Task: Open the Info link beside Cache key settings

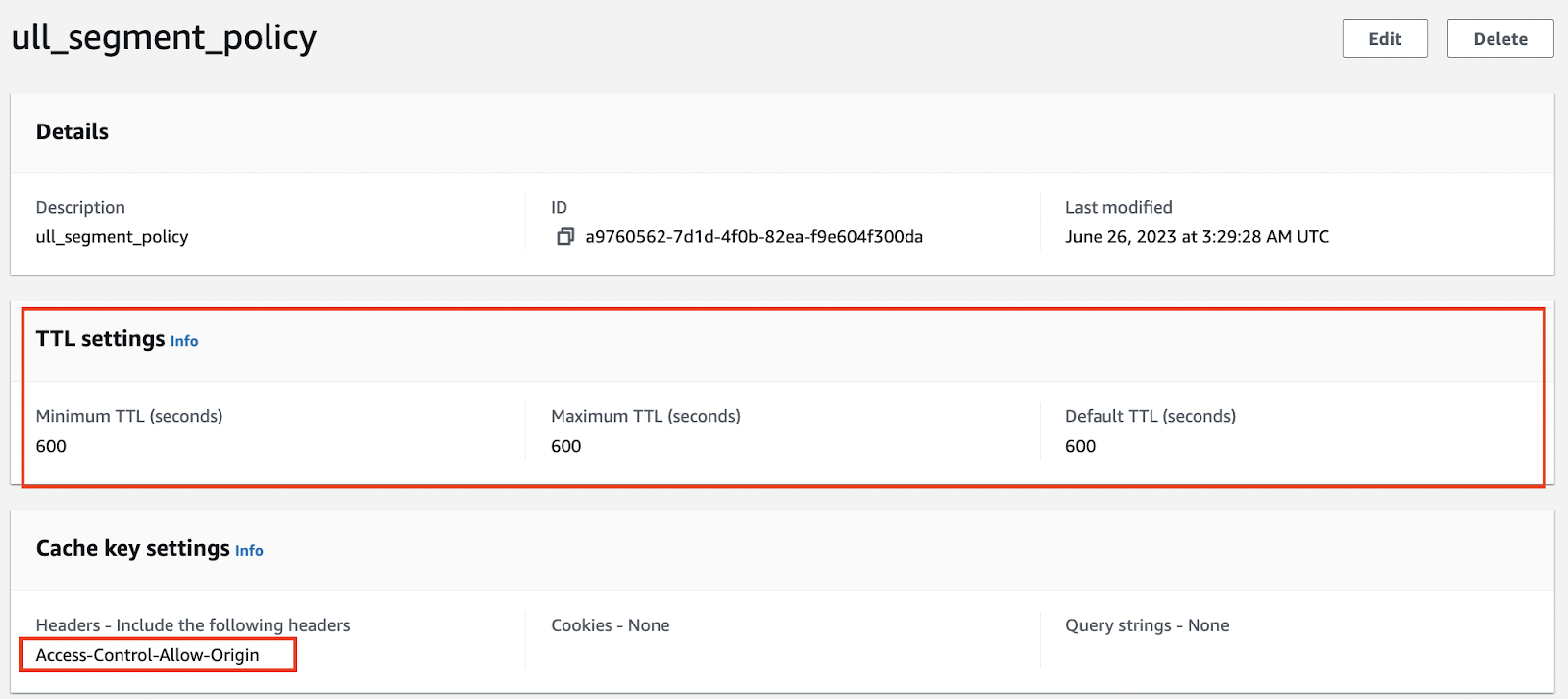Action: click(249, 551)
